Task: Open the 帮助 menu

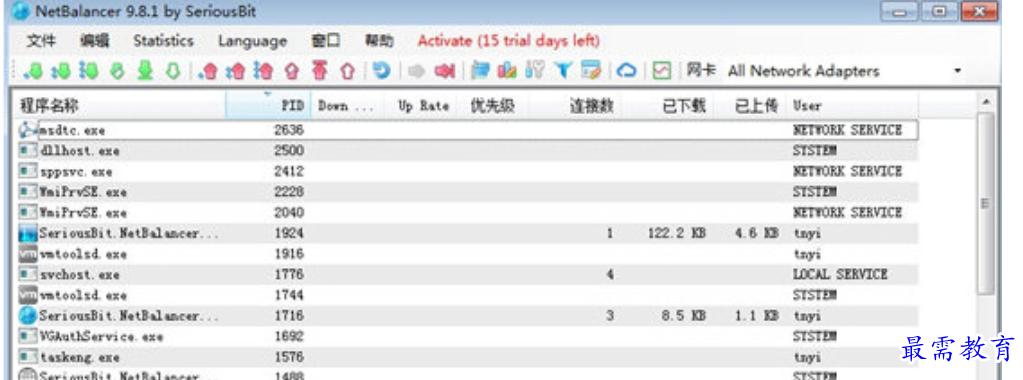Action: point(379,40)
